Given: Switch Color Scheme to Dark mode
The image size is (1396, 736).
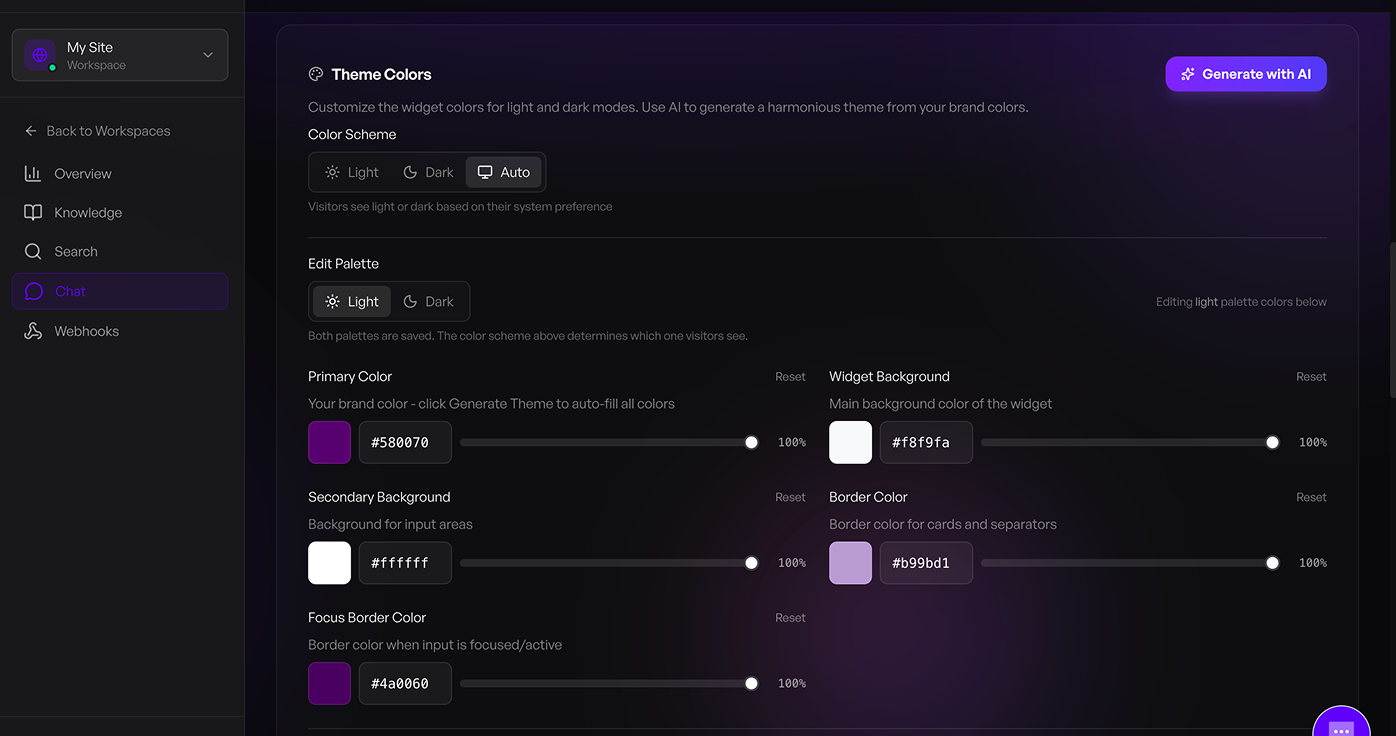Looking at the screenshot, I should [x=428, y=171].
